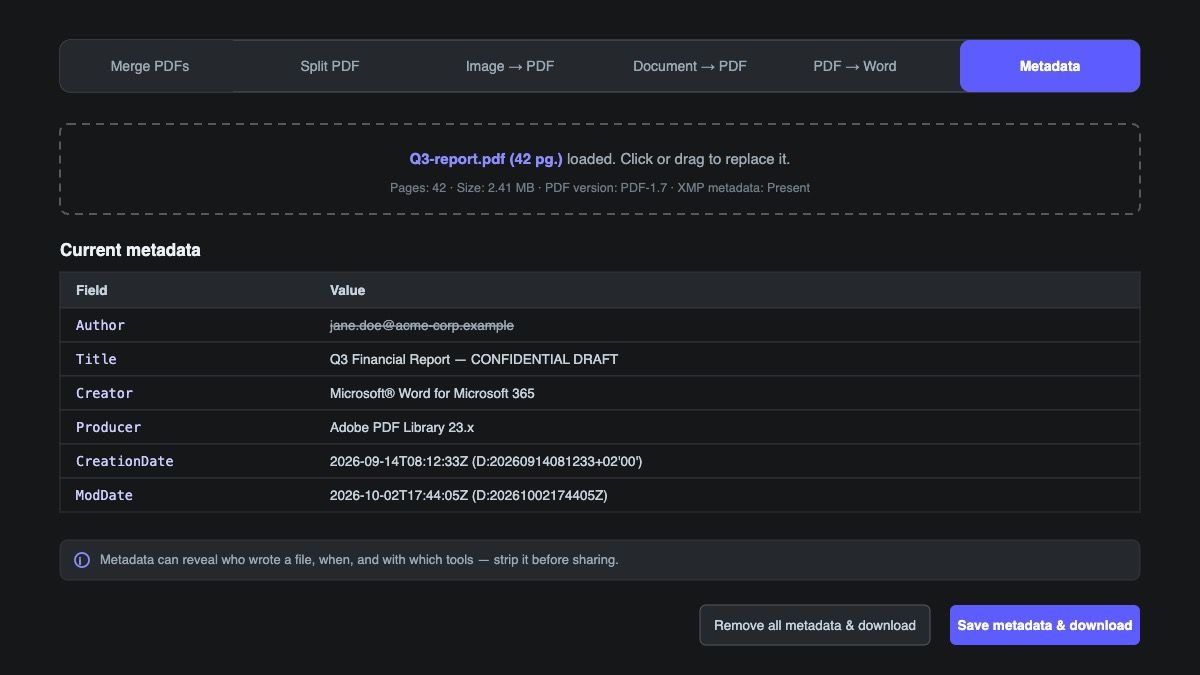Click the Title field label
This screenshot has height=675, width=1200.
96,359
